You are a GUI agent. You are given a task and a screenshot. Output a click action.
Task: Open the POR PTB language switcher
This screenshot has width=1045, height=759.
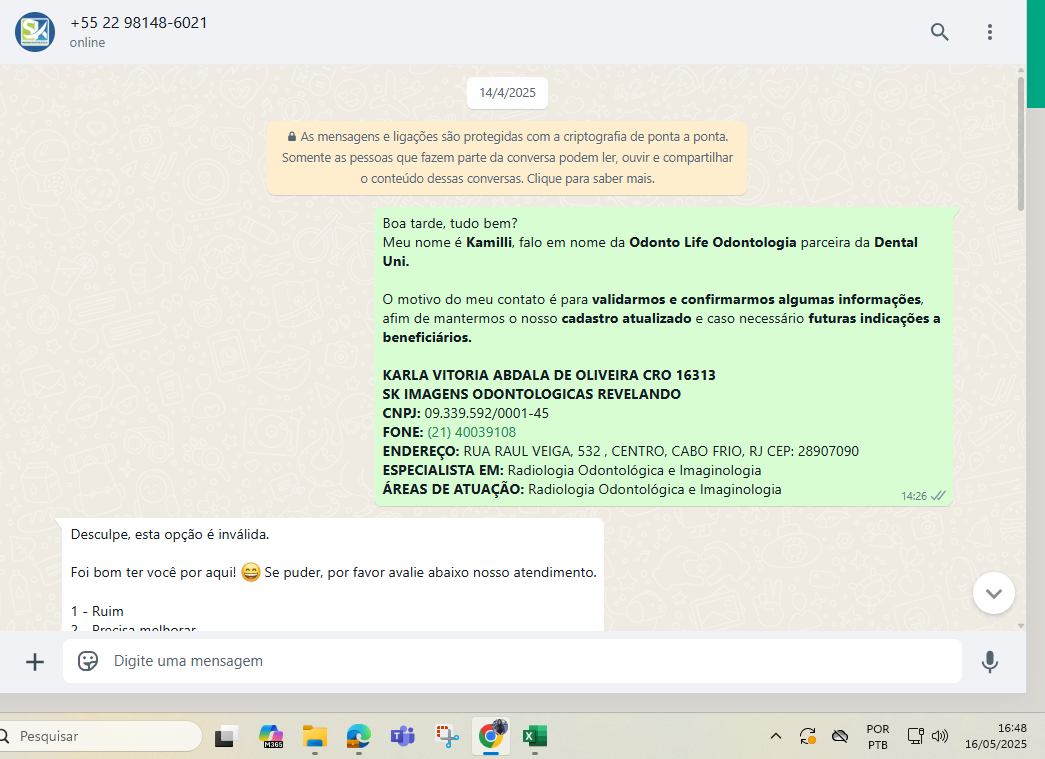pos(878,736)
